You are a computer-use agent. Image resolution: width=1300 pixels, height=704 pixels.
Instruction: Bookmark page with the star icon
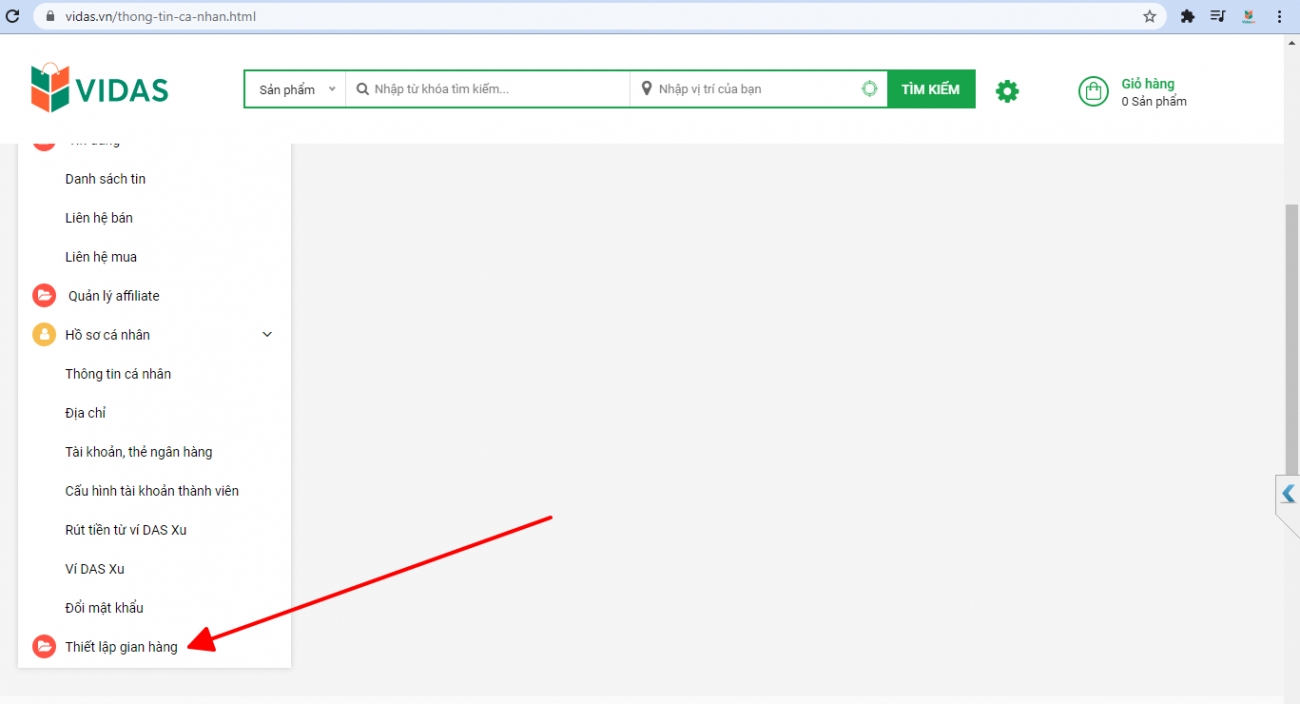(x=1150, y=16)
